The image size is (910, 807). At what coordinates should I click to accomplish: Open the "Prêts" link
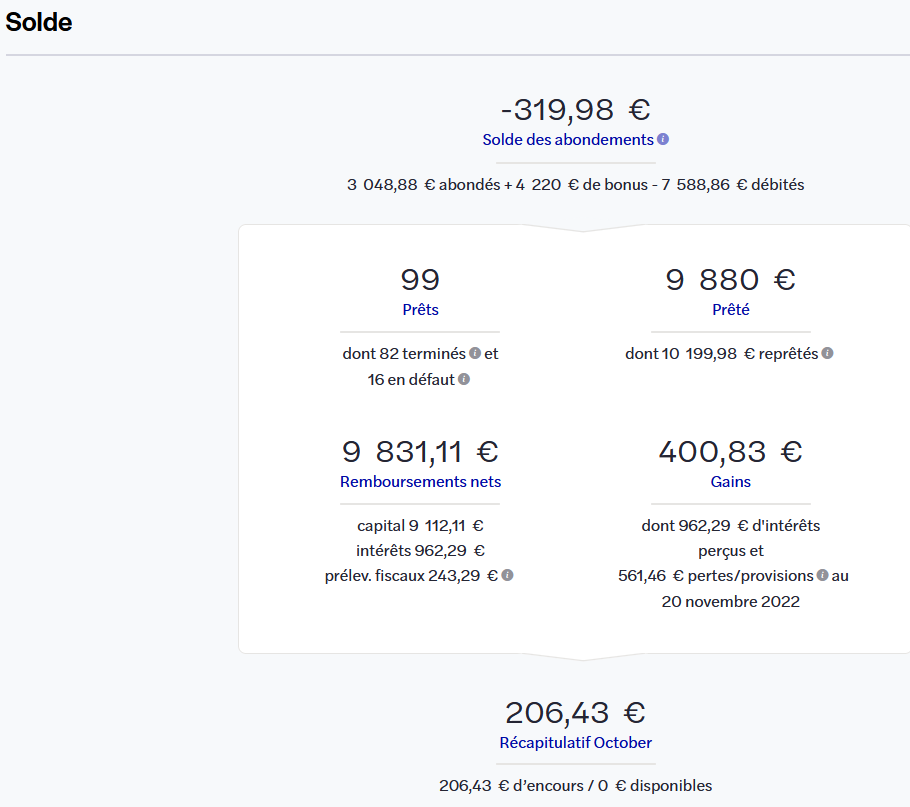(420, 310)
